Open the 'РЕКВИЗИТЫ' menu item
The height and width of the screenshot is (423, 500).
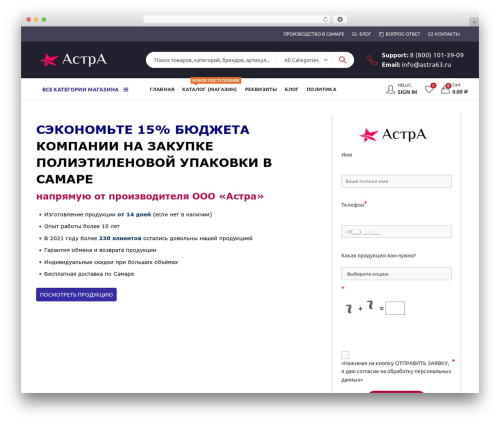point(261,89)
